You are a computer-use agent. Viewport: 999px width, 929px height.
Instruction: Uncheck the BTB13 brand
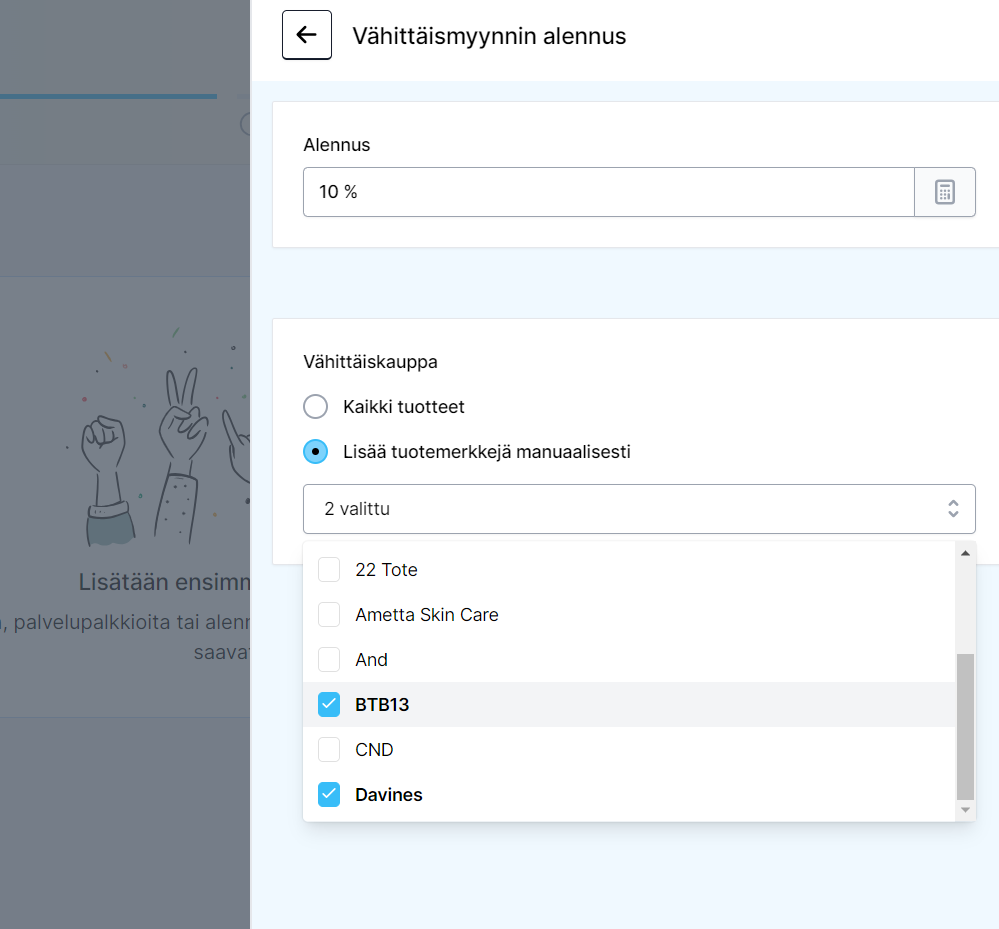[x=329, y=704]
